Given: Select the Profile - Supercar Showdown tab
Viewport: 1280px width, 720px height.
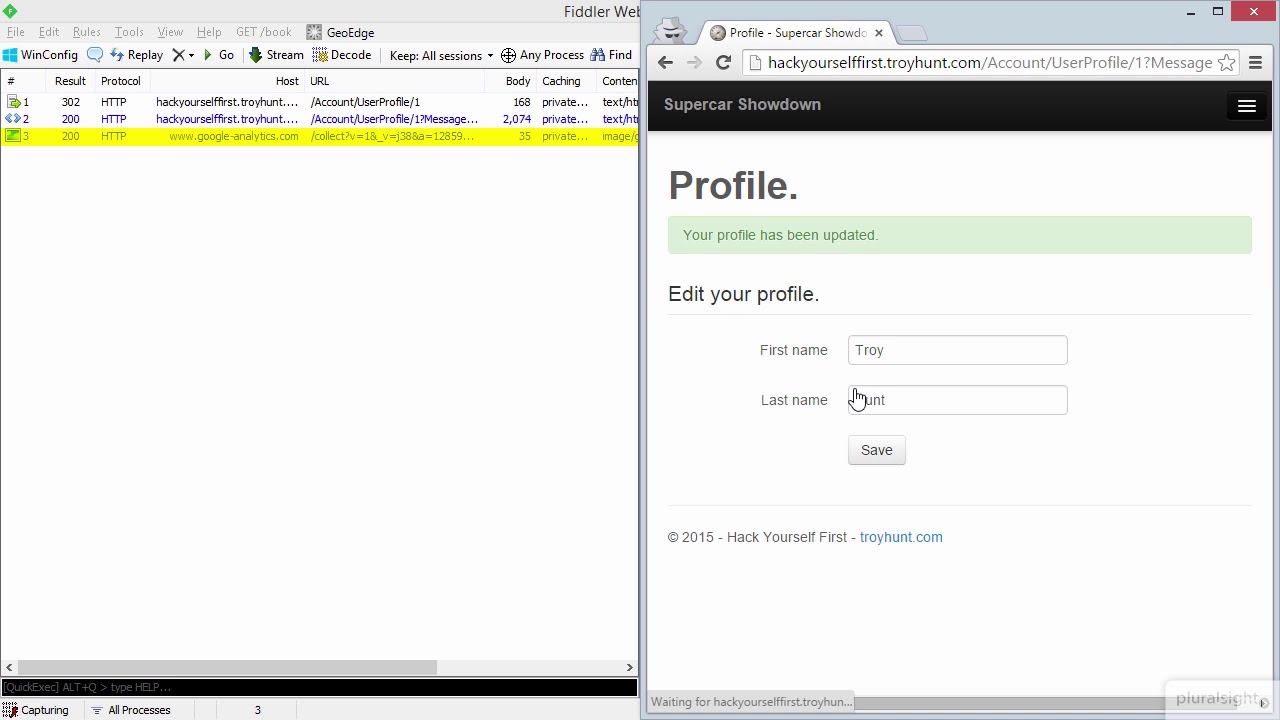Looking at the screenshot, I should 795,33.
